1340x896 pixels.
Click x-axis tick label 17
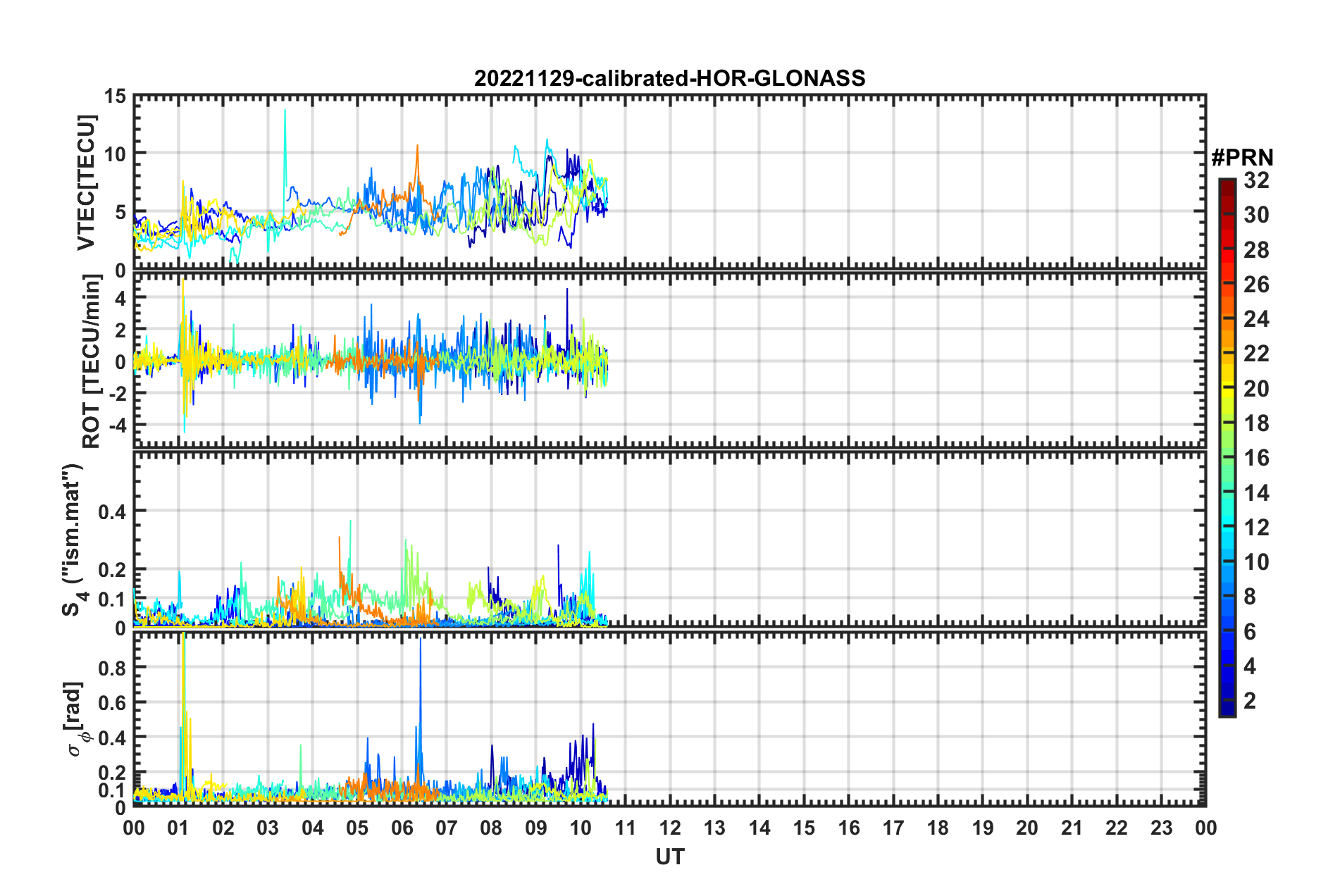click(x=893, y=828)
